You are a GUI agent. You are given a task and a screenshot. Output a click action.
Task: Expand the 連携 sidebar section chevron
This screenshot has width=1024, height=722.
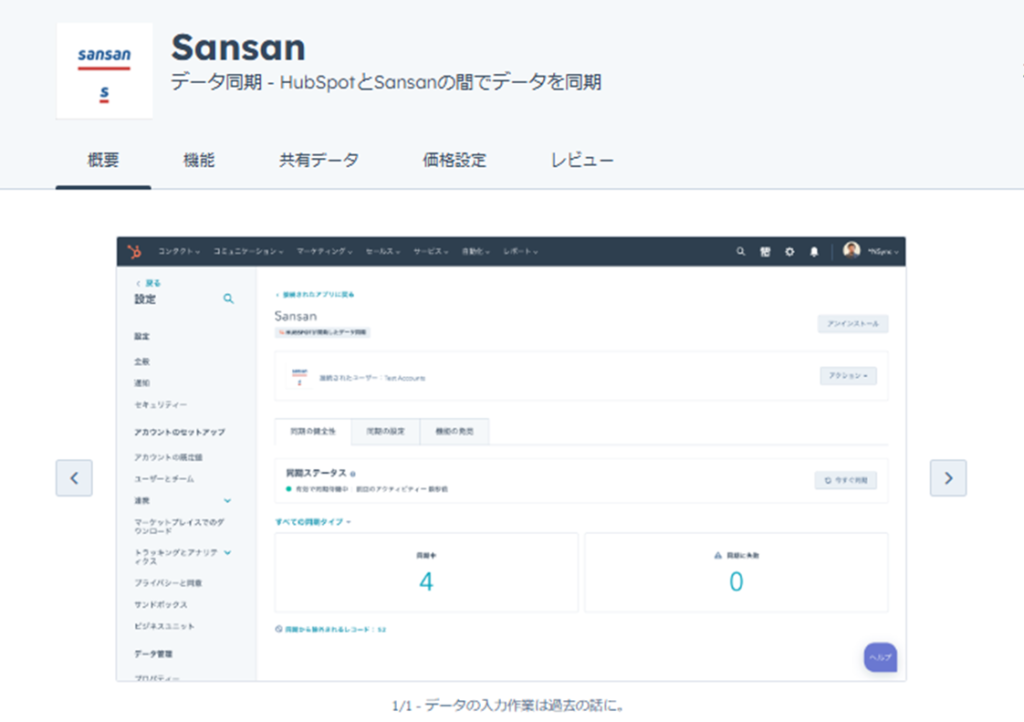pyautogui.click(x=227, y=501)
